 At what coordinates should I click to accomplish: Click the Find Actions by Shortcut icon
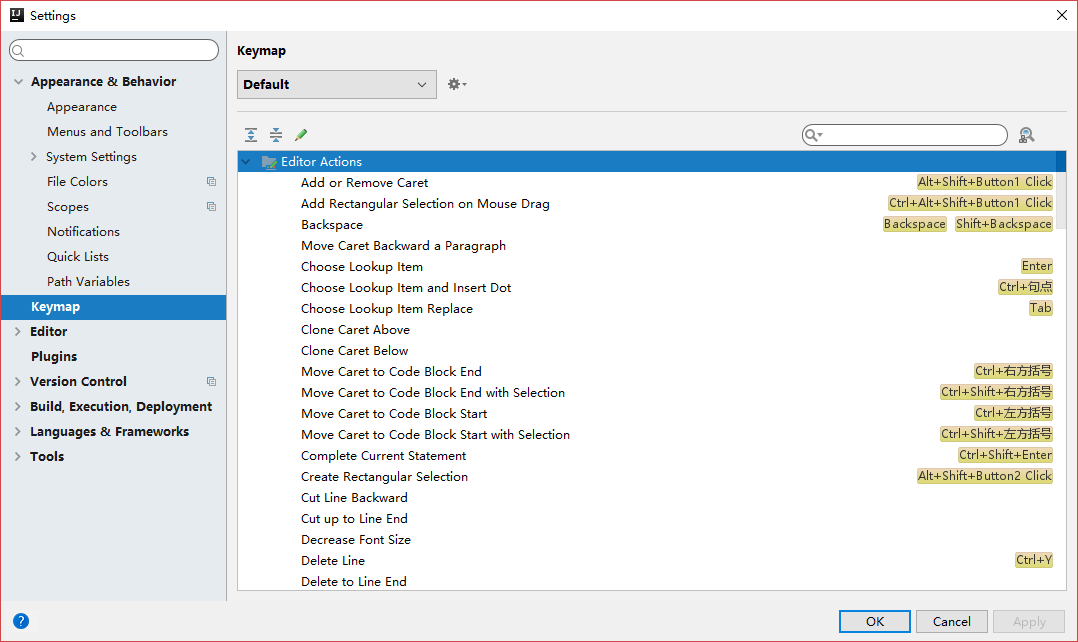(1026, 135)
